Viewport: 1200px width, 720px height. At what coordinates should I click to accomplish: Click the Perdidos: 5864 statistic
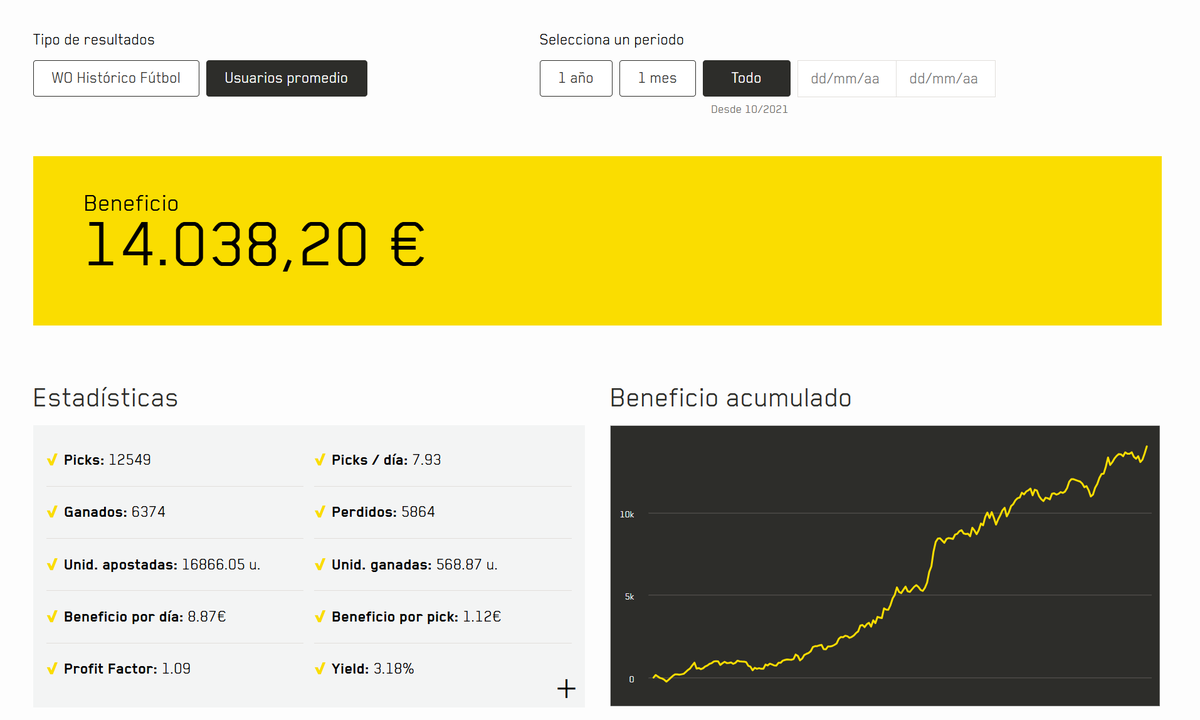pyautogui.click(x=383, y=512)
